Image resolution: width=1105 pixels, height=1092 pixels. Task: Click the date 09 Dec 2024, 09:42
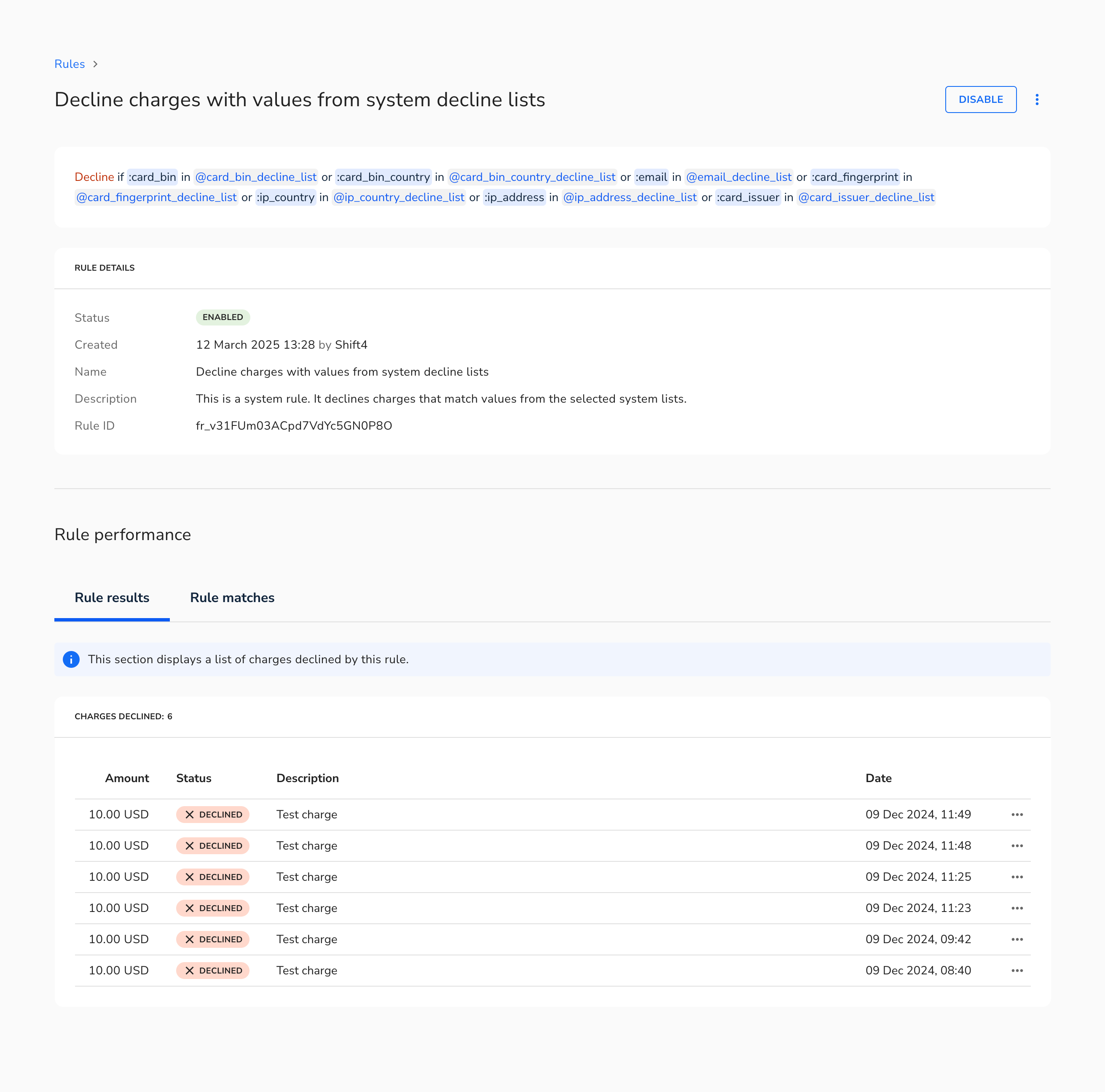pyautogui.click(x=918, y=939)
